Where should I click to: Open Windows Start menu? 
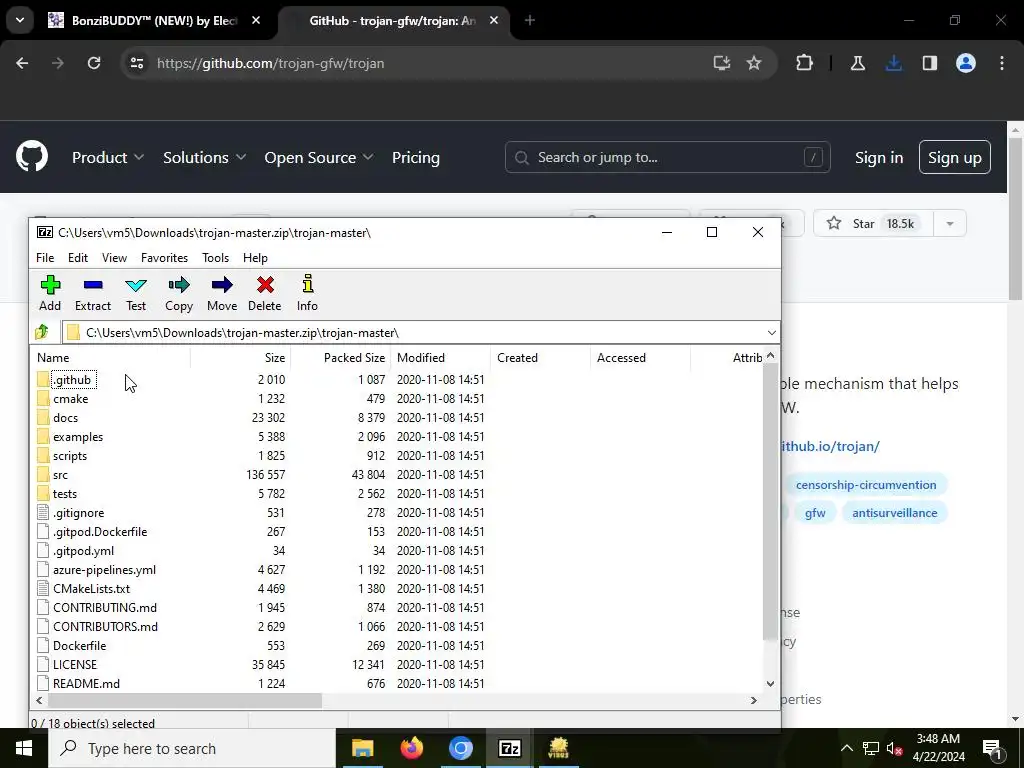24,748
